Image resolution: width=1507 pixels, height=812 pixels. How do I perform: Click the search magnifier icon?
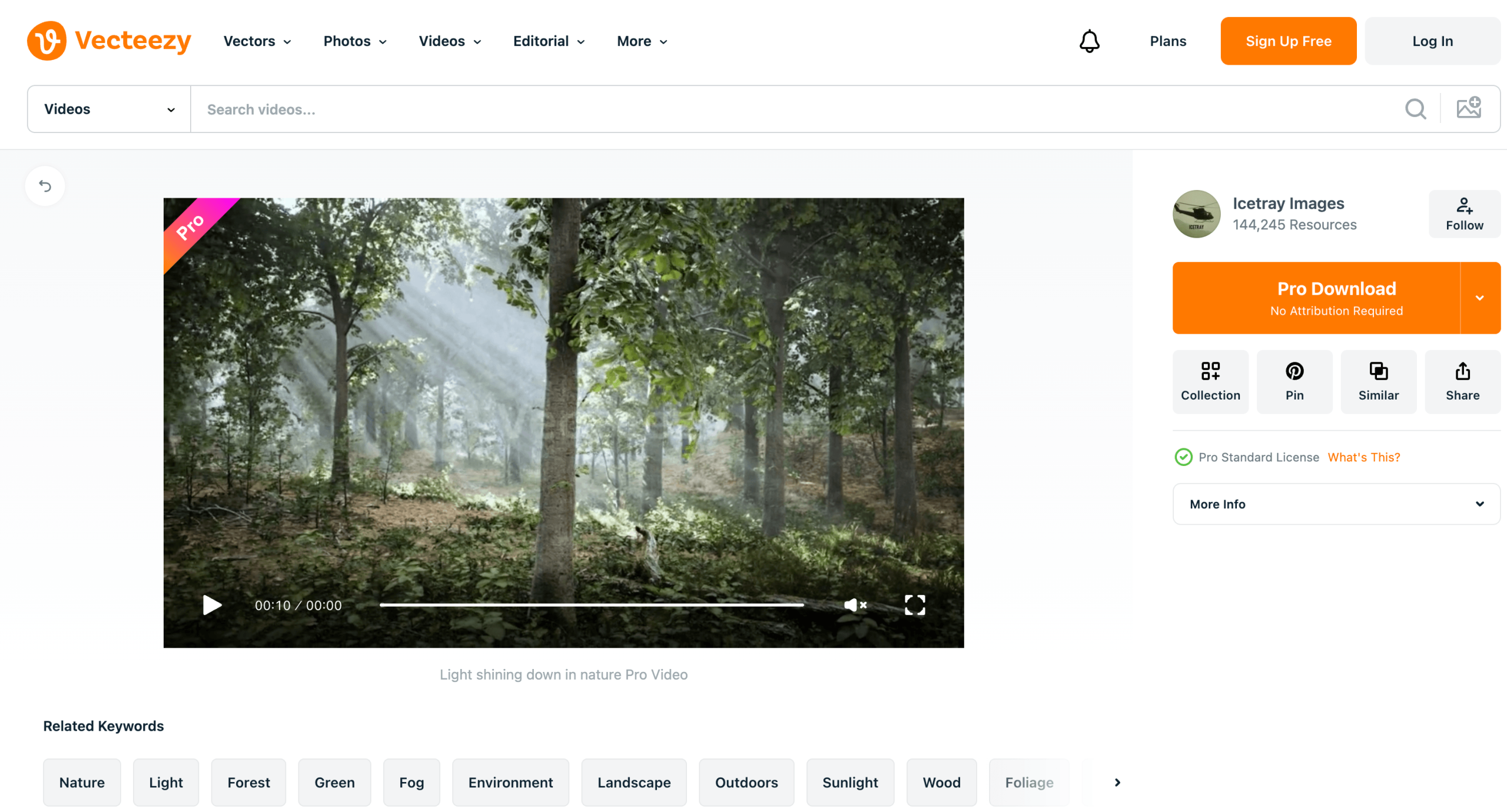click(1415, 109)
